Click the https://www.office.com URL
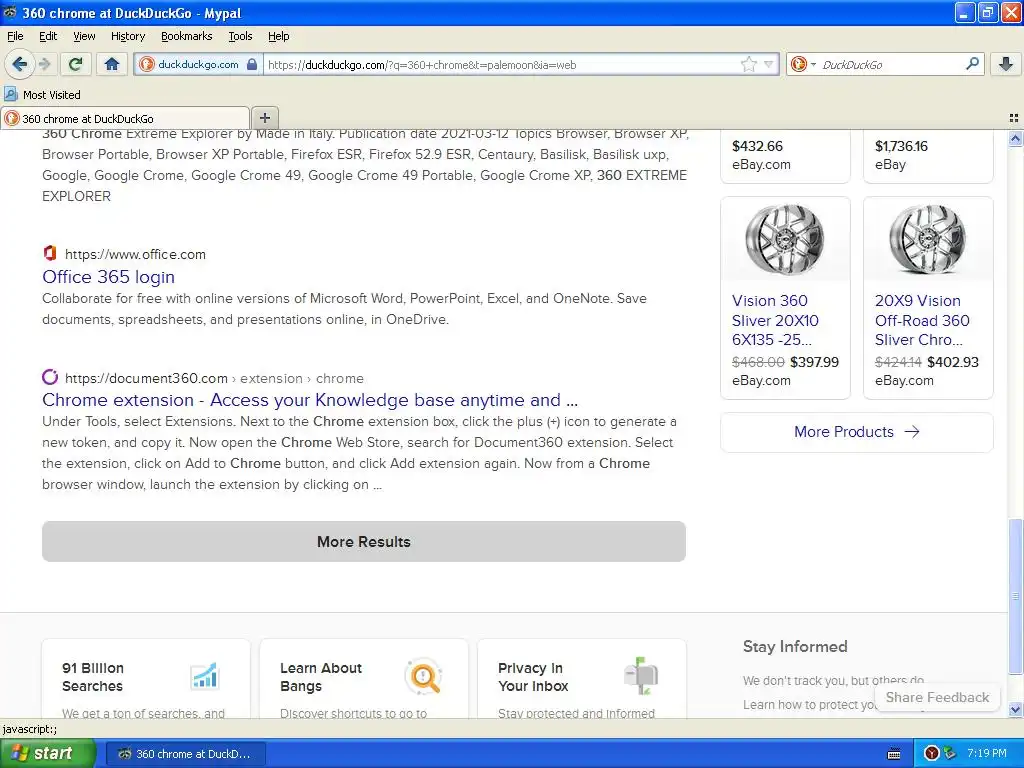Viewport: 1024px width, 768px height. click(x=135, y=254)
